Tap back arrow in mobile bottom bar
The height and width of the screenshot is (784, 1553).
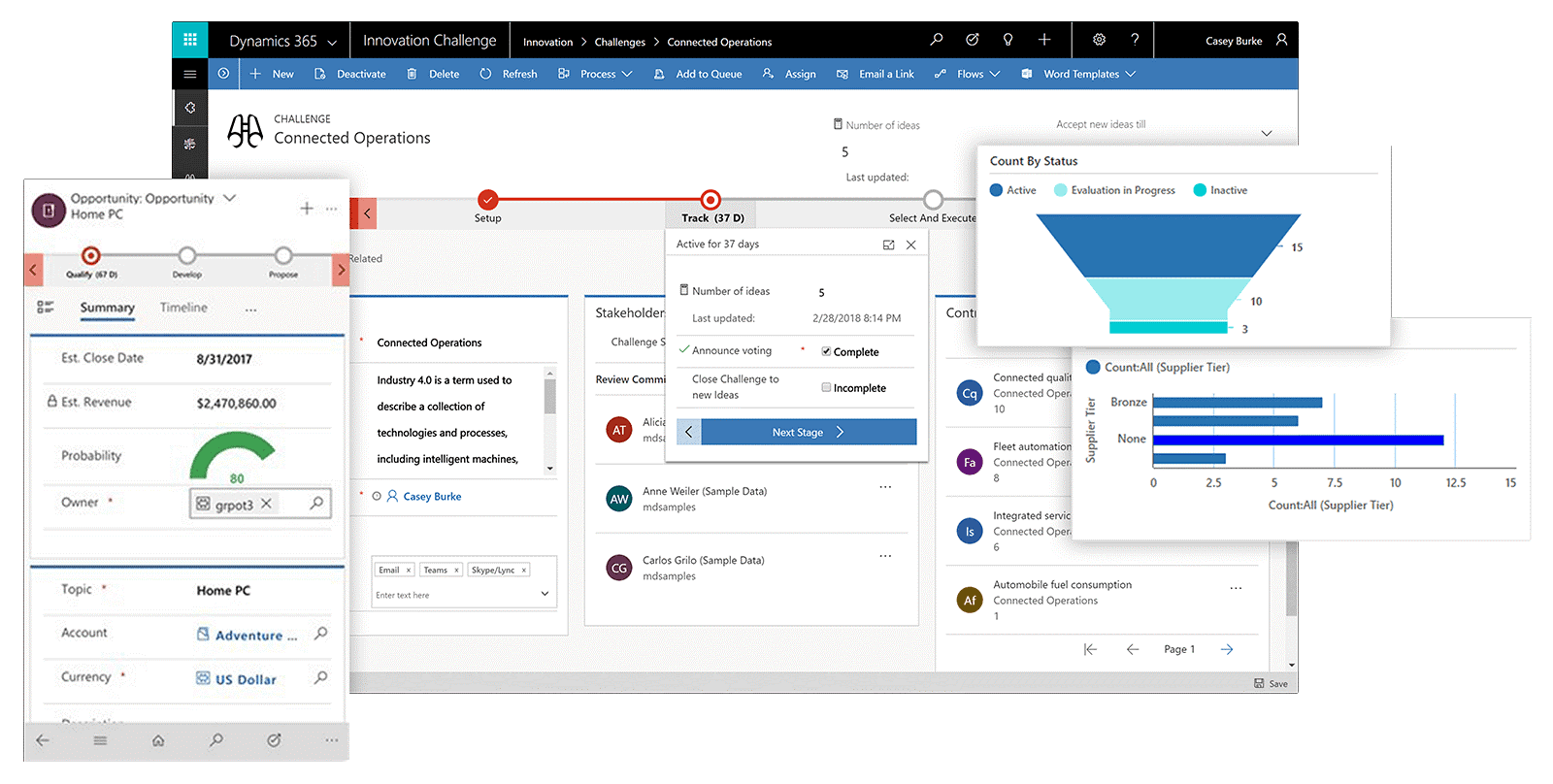[42, 740]
